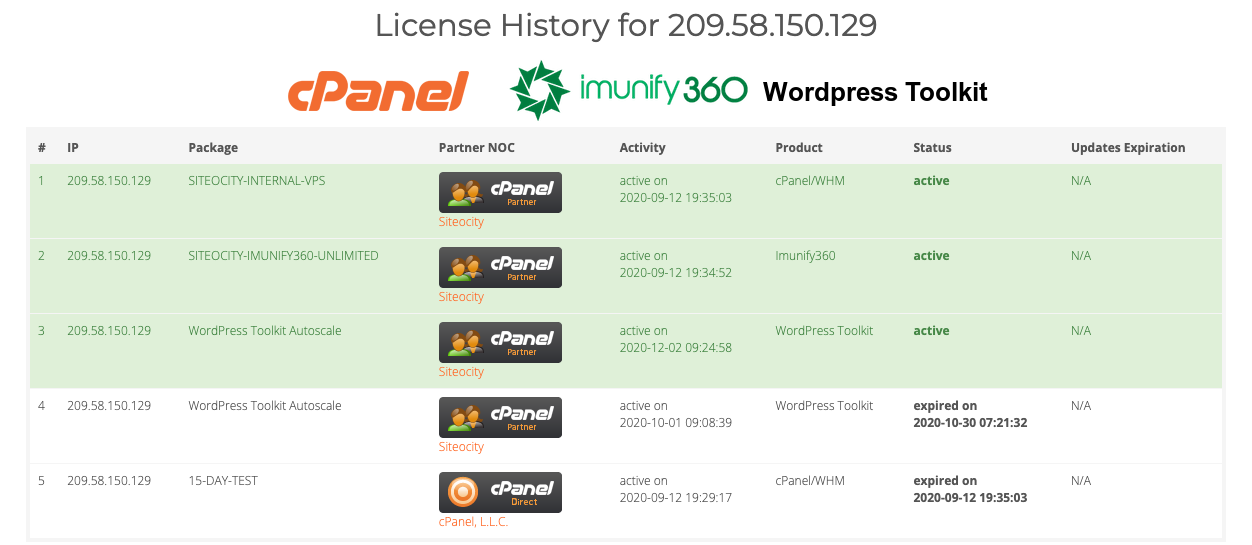This screenshot has width=1252, height=545.
Task: Open the cPanel, L.L.C. link
Action: point(473,522)
